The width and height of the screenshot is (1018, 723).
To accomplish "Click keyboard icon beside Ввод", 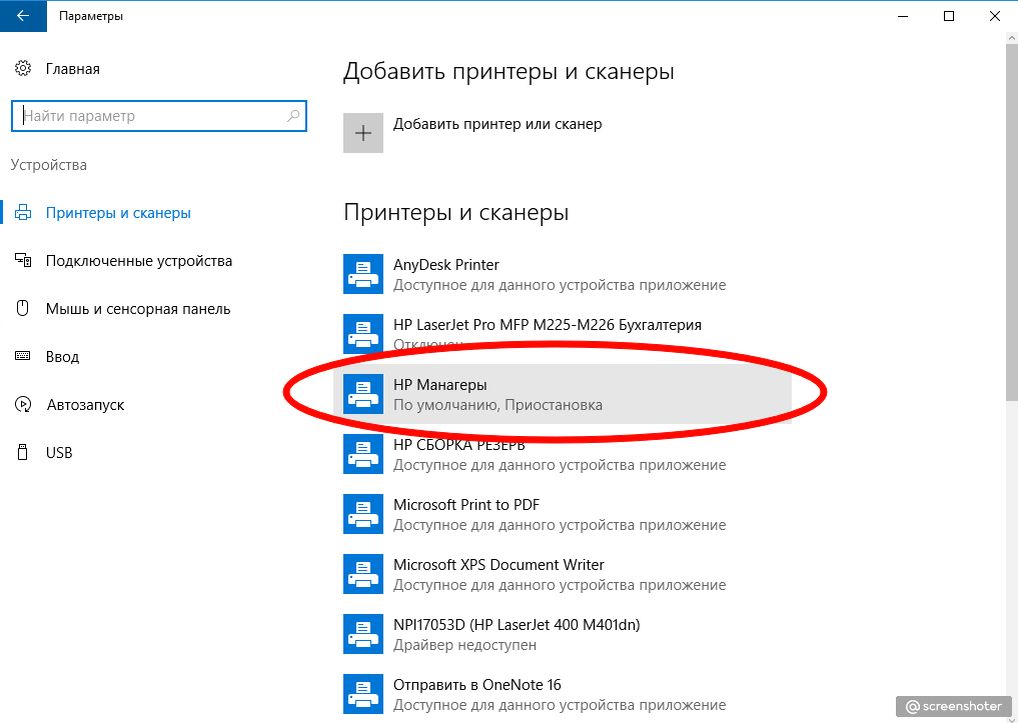I will tap(23, 356).
